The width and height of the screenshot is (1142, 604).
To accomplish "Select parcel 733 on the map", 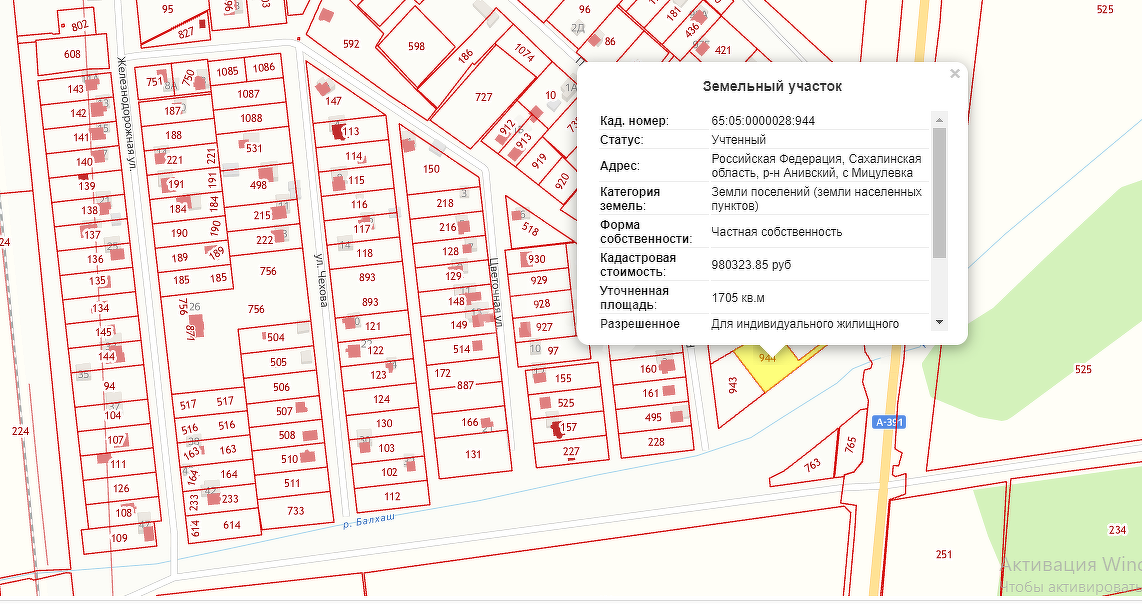I will tap(296, 511).
